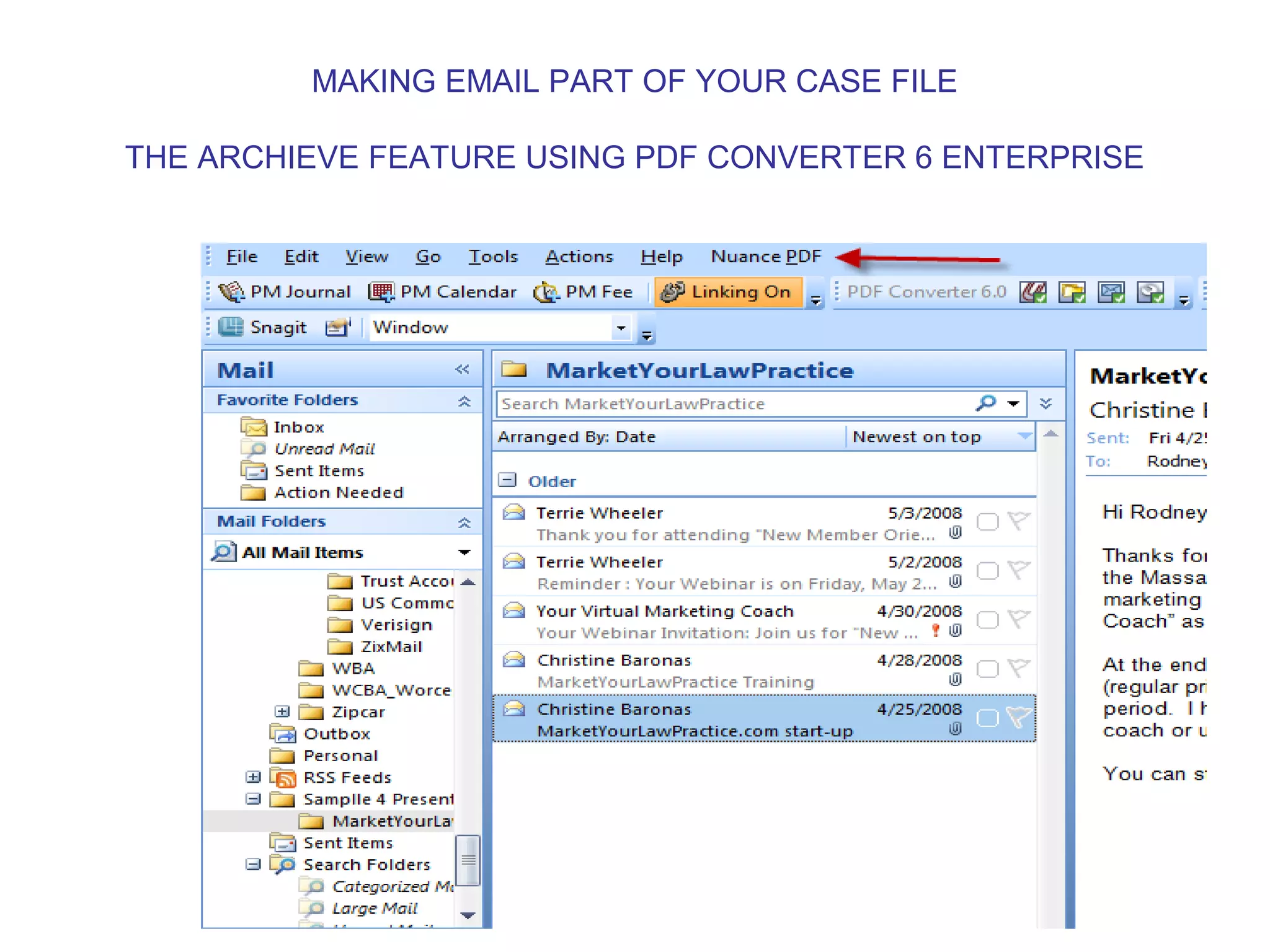Open Your Virtual Marketing Coach email

click(x=765, y=621)
